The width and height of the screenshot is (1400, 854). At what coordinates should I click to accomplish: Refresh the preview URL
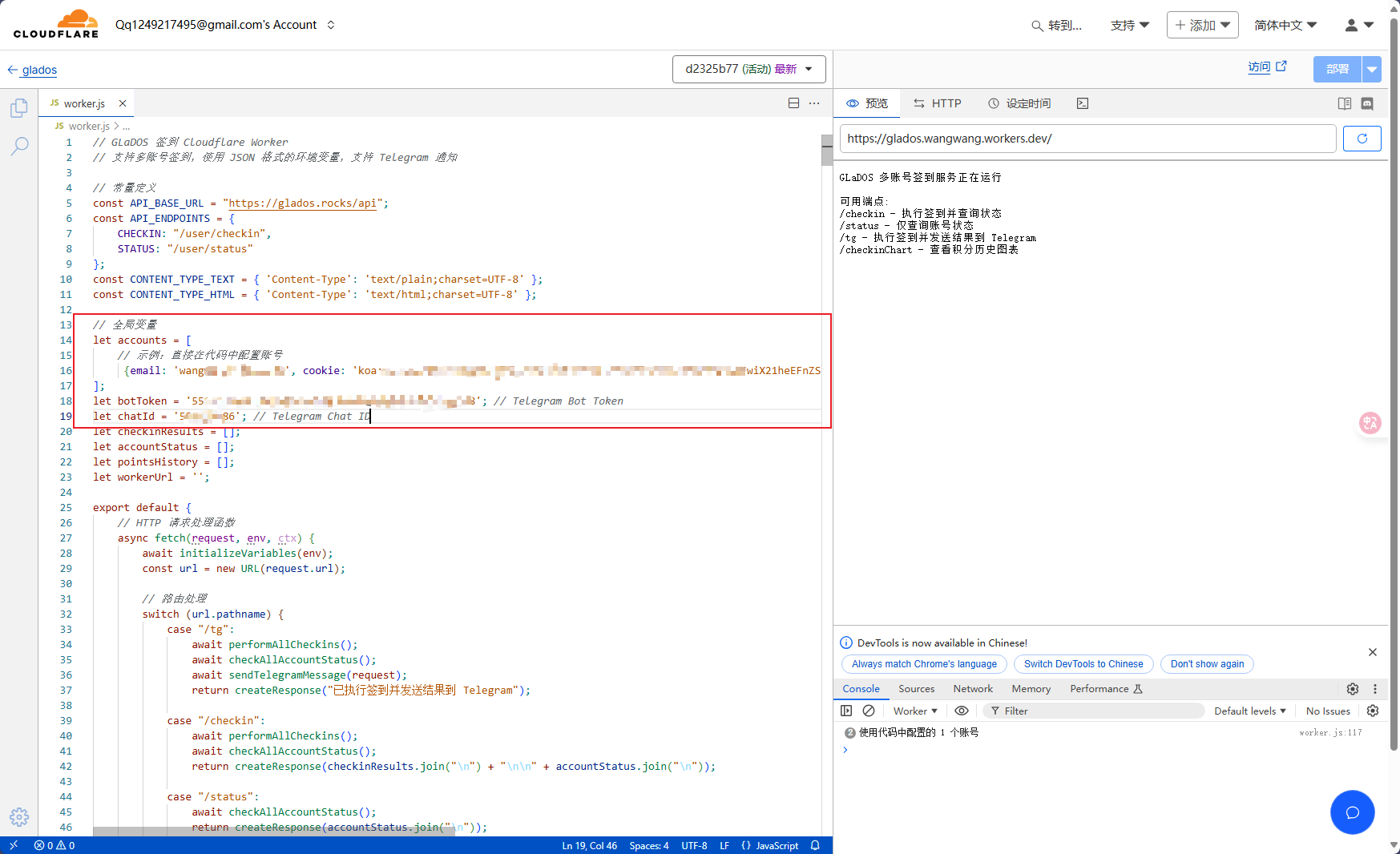pos(1362,139)
